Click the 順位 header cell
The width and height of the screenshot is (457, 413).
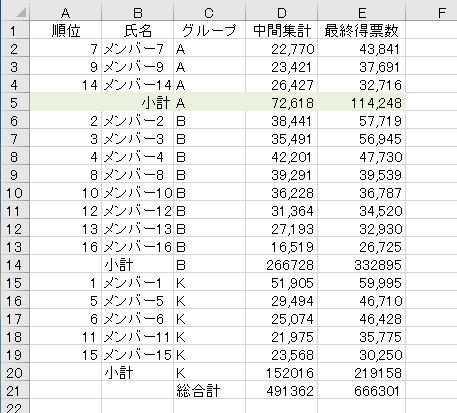(65, 31)
